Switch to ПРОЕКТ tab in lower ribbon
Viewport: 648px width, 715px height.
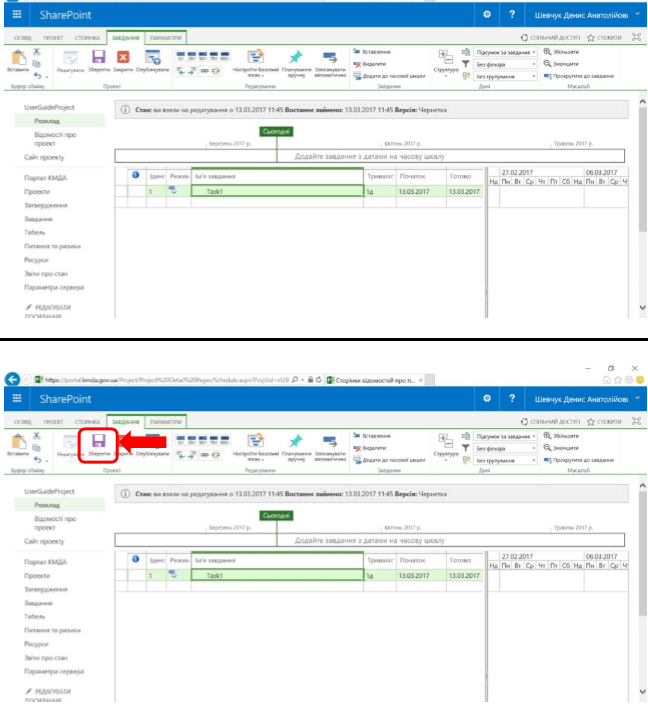tap(54, 423)
